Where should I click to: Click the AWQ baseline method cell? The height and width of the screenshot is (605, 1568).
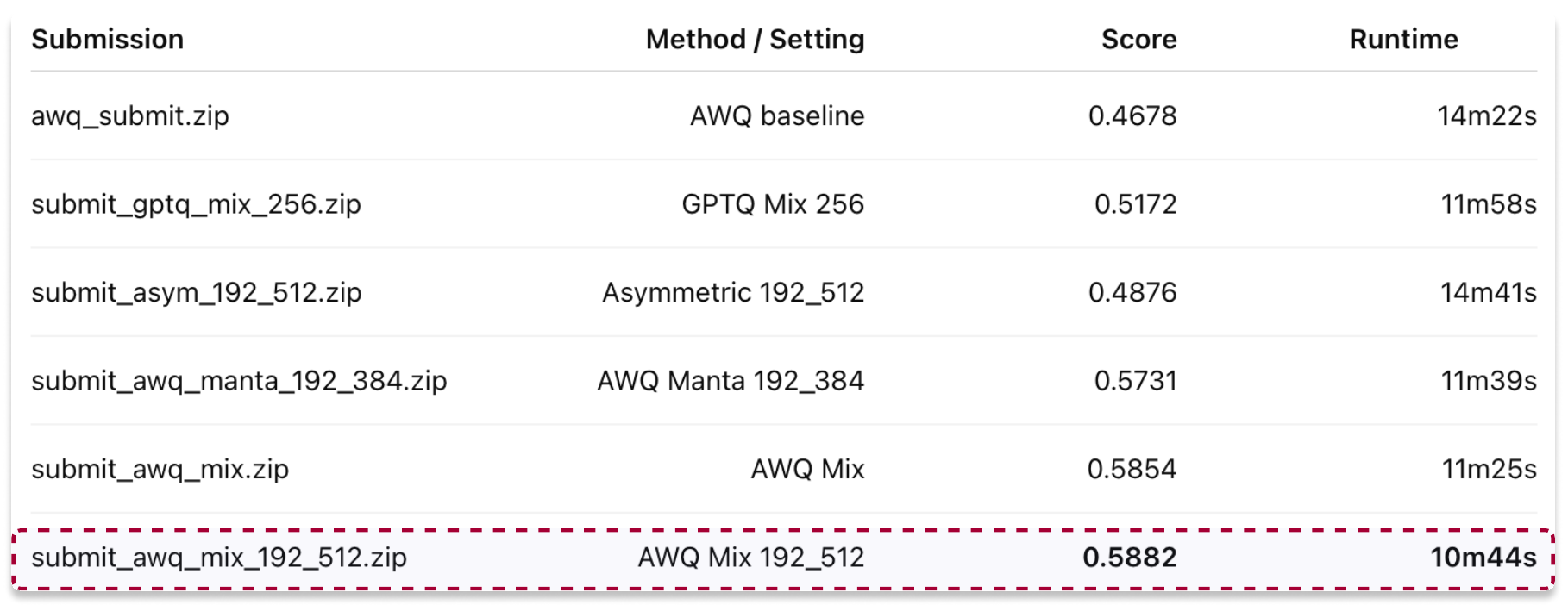pos(777,115)
